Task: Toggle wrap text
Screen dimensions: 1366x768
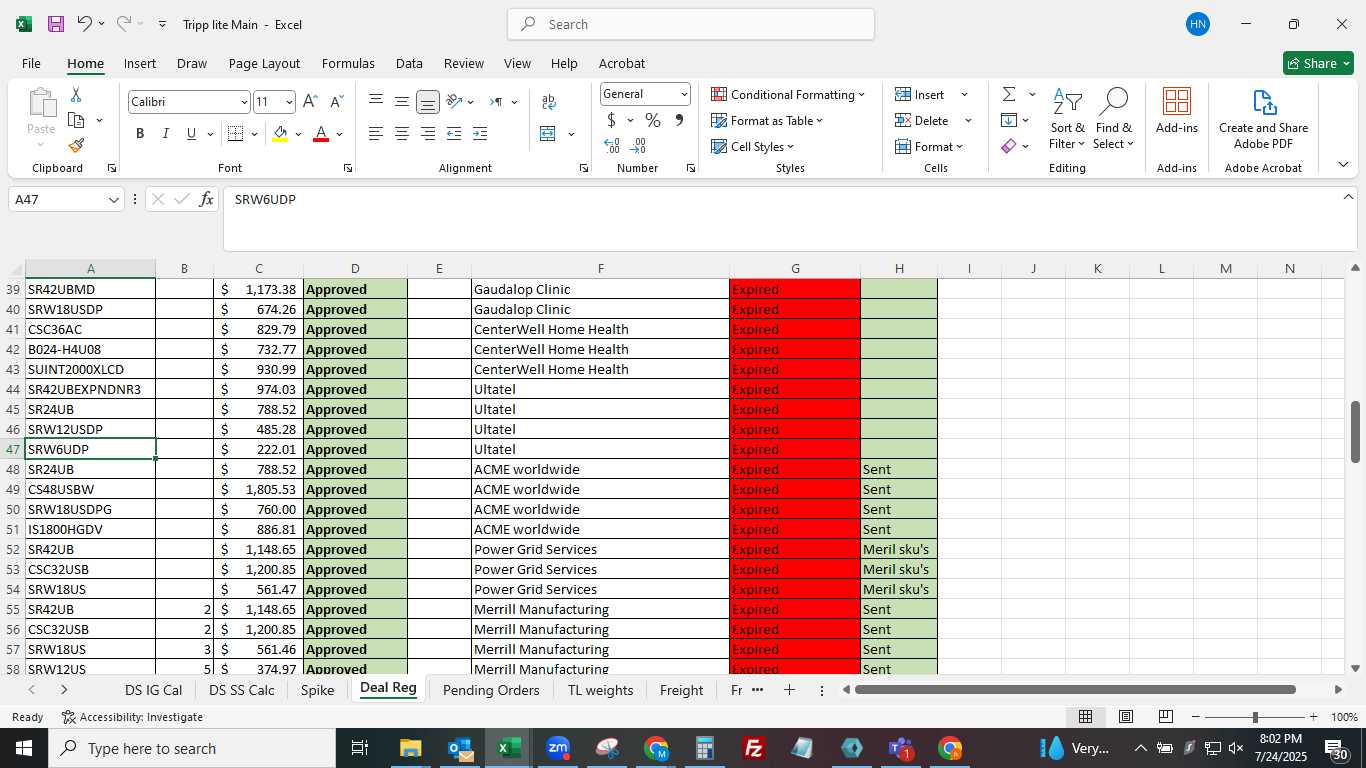Action: [x=549, y=102]
